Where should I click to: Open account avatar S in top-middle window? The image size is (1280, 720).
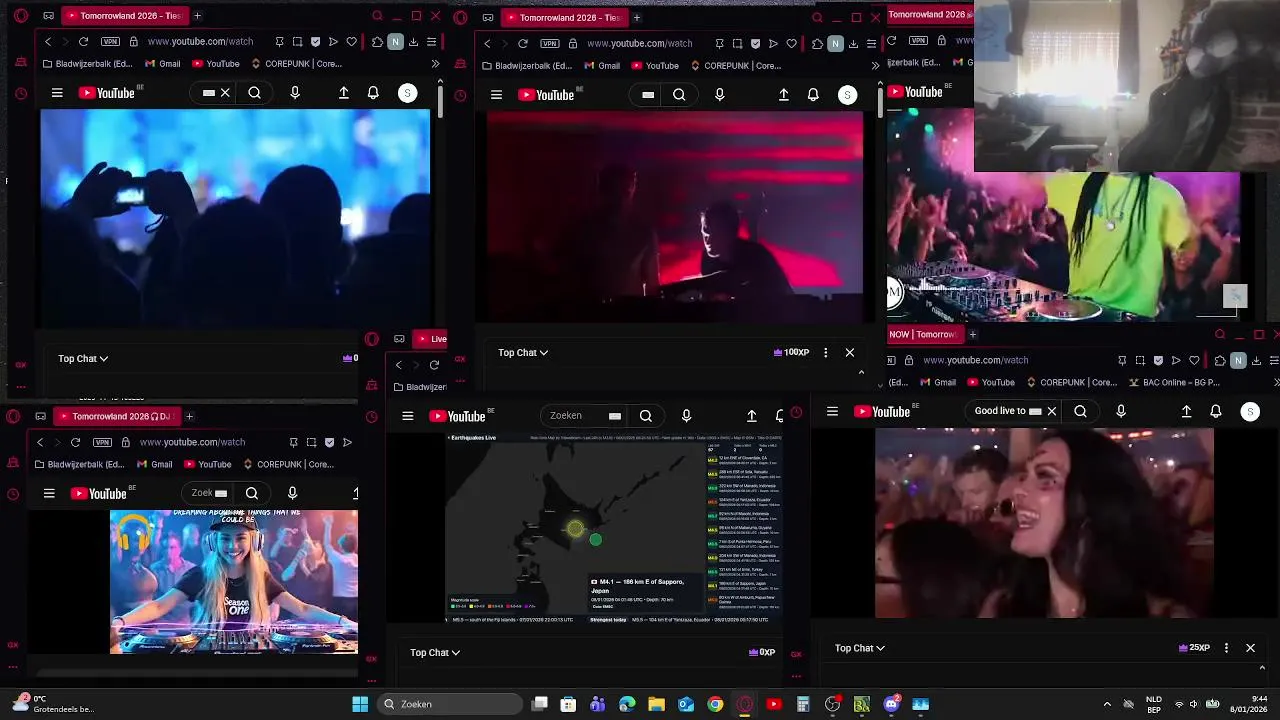click(x=847, y=95)
